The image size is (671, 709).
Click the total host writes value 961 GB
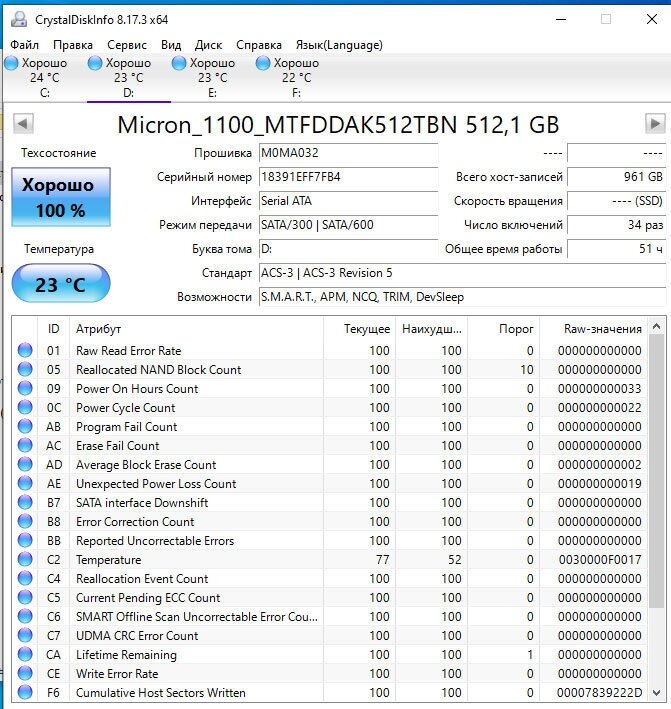616,177
